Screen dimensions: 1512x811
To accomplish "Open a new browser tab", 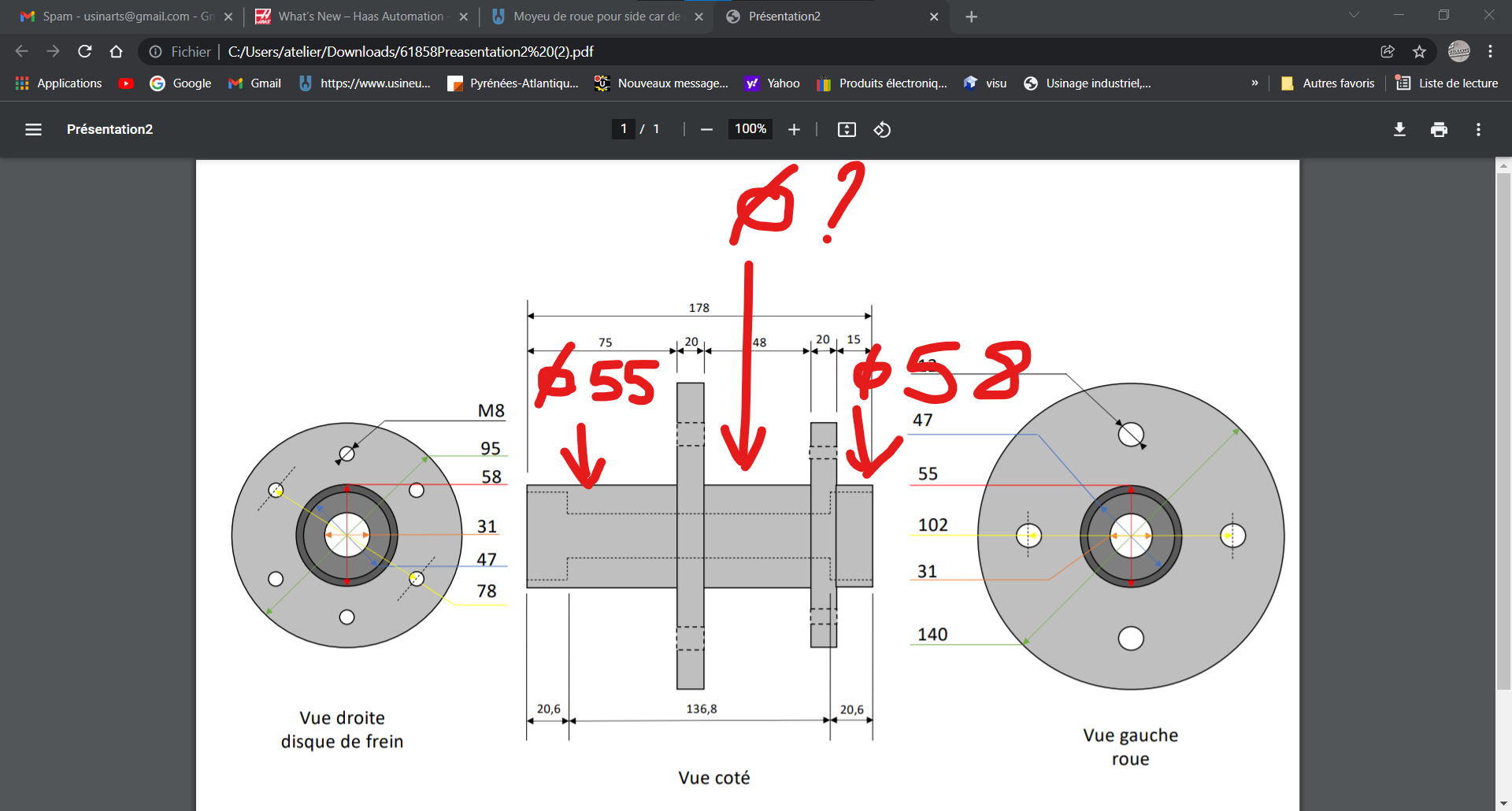I will [x=971, y=17].
